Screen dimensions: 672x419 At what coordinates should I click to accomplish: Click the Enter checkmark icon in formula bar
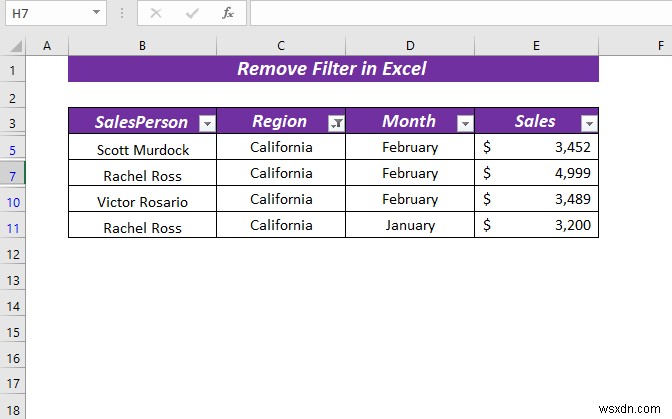(192, 13)
